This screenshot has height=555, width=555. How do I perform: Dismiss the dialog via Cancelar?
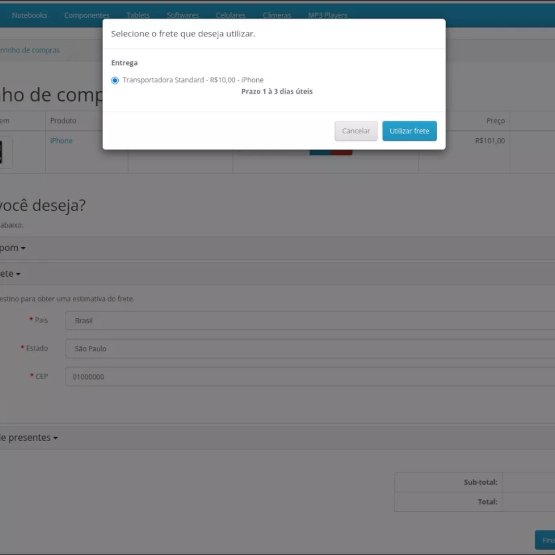356,131
